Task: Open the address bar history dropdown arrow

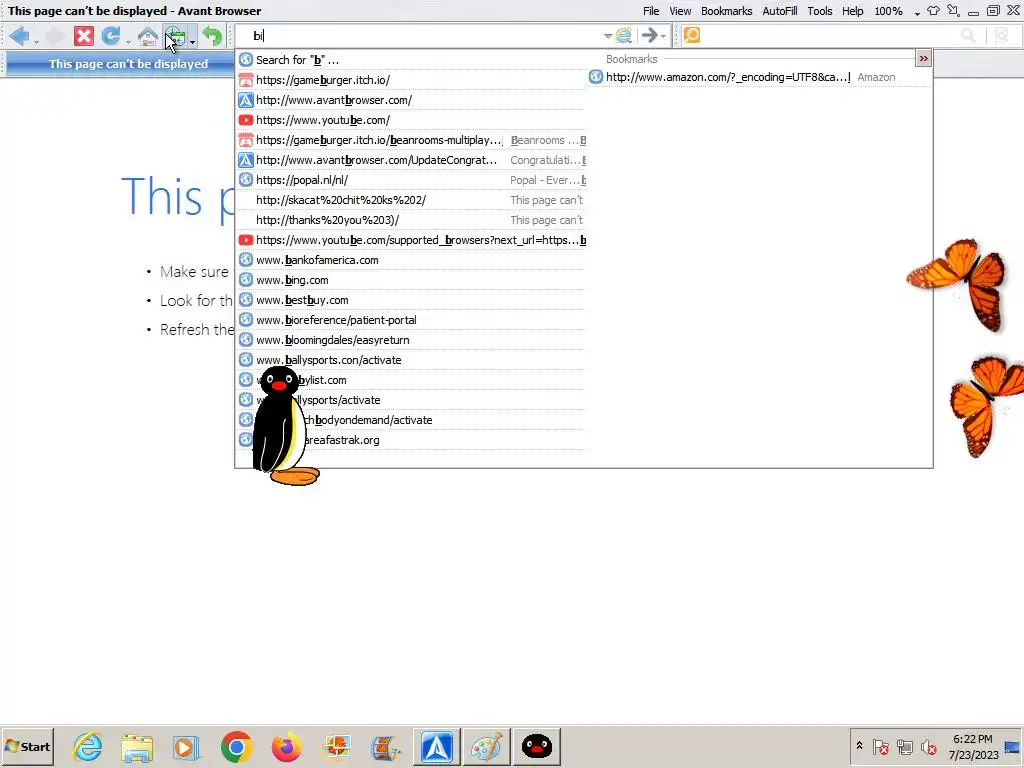Action: click(x=608, y=36)
